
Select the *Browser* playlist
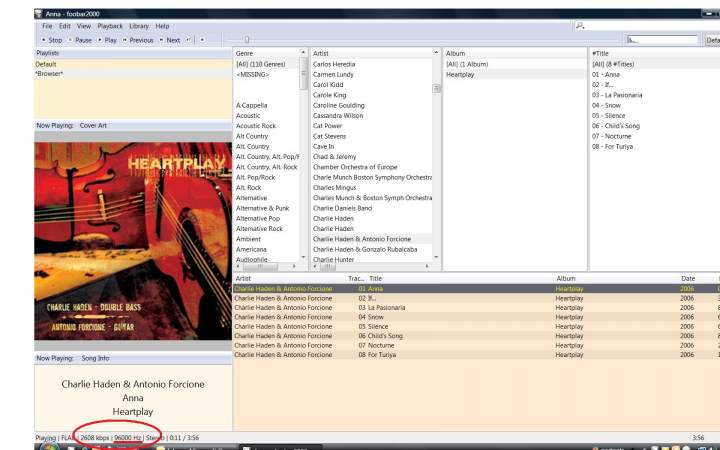[x=133, y=73]
